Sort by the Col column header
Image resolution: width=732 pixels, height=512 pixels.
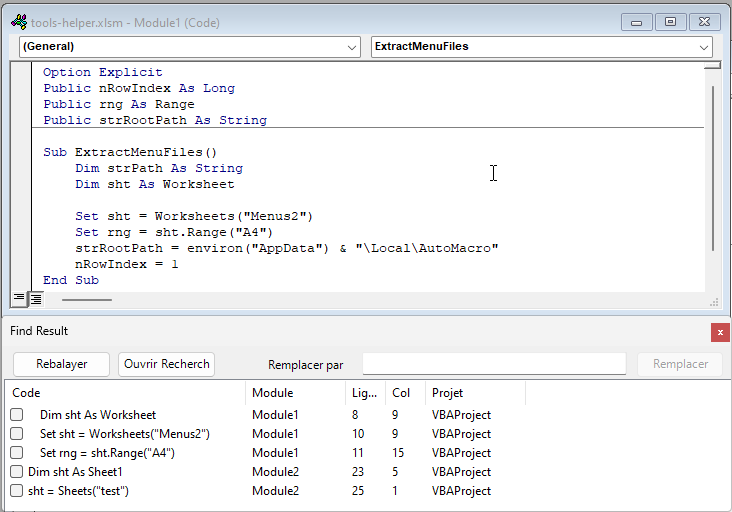[x=405, y=393]
